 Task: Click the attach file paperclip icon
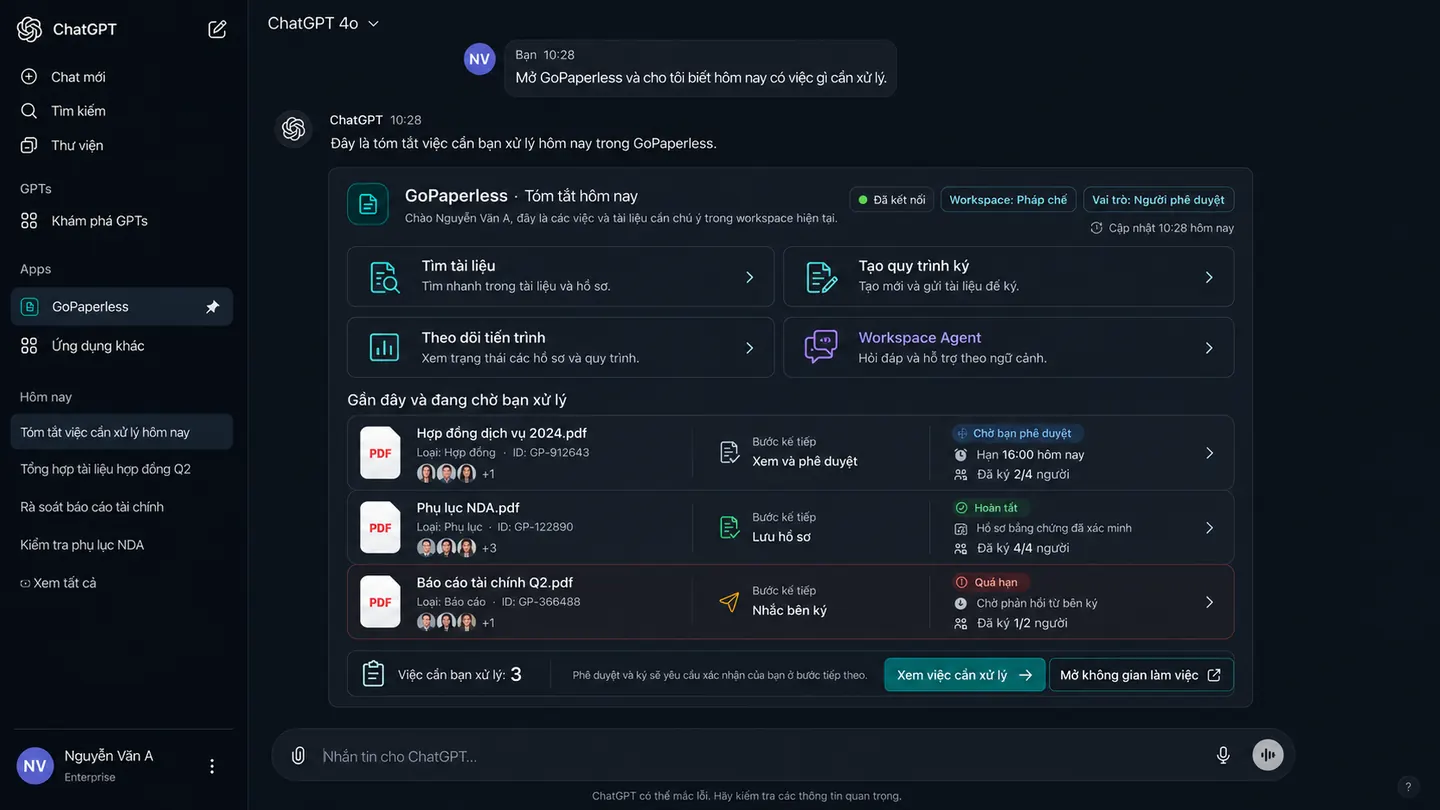click(x=298, y=756)
